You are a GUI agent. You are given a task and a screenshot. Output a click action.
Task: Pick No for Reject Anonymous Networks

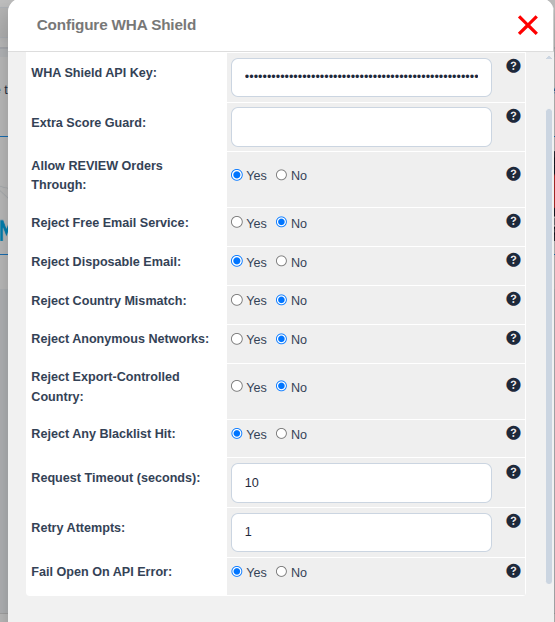(x=281, y=339)
